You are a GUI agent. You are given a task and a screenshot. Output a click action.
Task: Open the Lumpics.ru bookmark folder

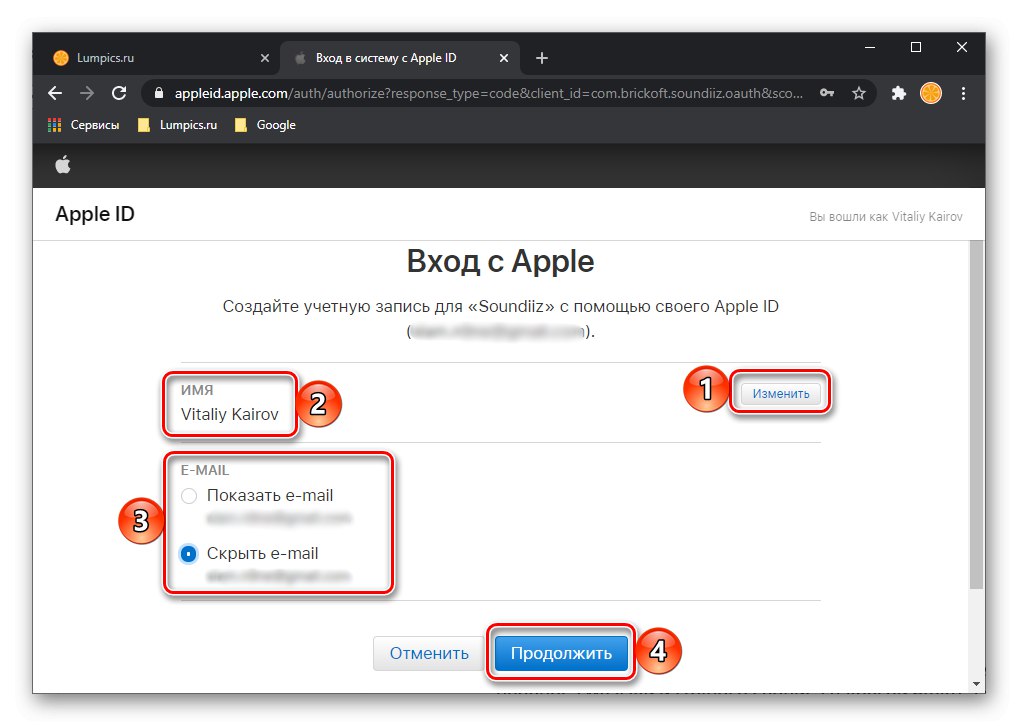click(x=178, y=125)
